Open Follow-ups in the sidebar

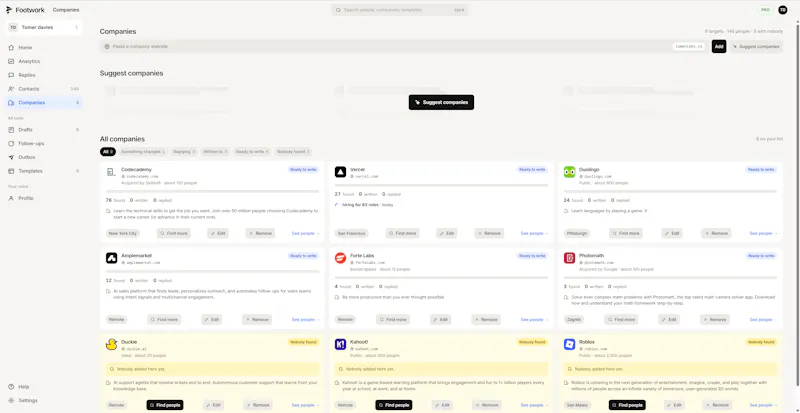point(44,143)
